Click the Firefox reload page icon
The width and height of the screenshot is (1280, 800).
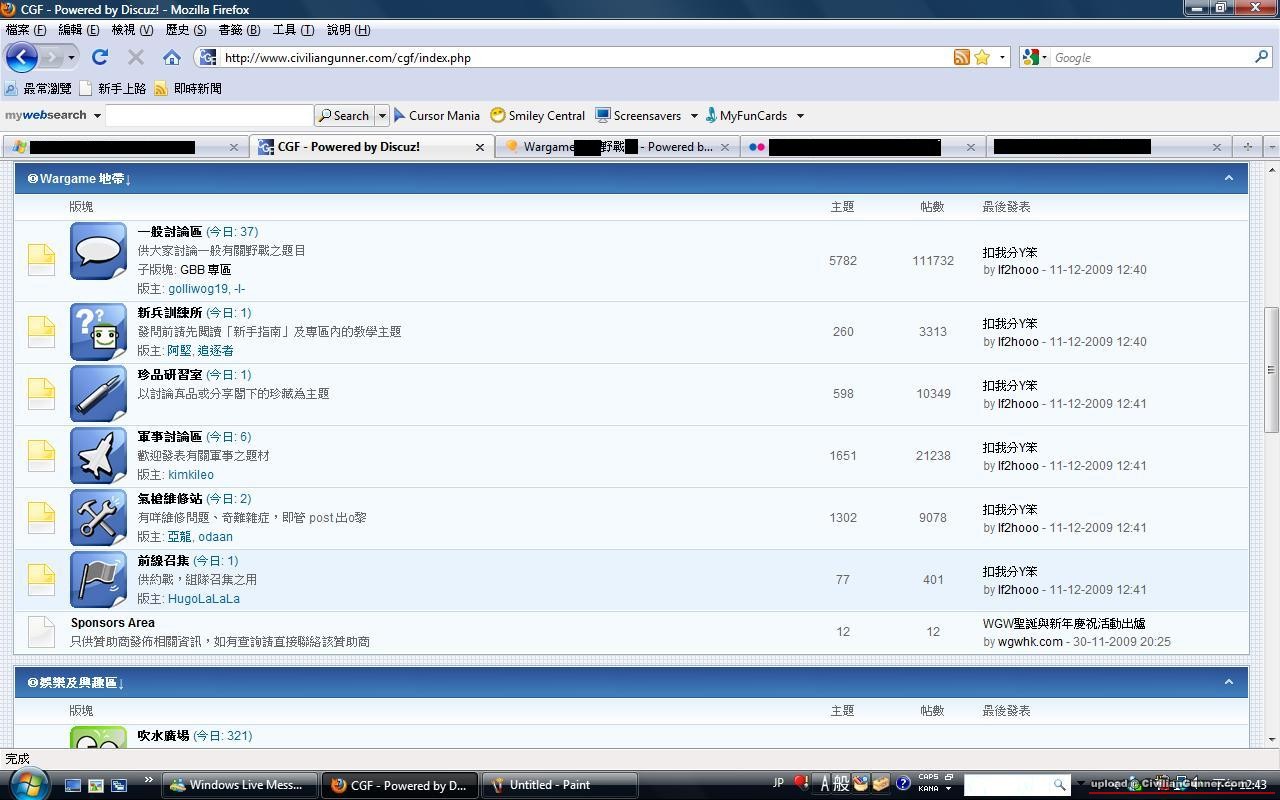(x=100, y=58)
